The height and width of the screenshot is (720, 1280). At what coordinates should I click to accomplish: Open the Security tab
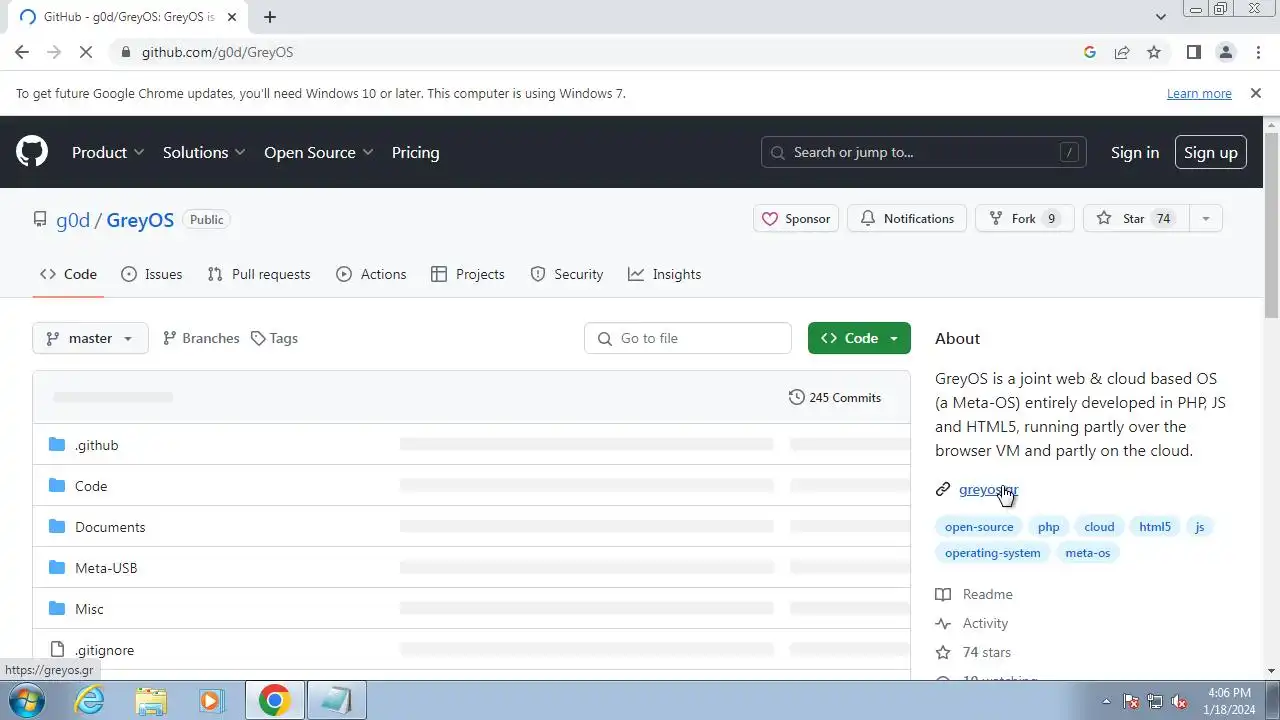click(x=567, y=274)
